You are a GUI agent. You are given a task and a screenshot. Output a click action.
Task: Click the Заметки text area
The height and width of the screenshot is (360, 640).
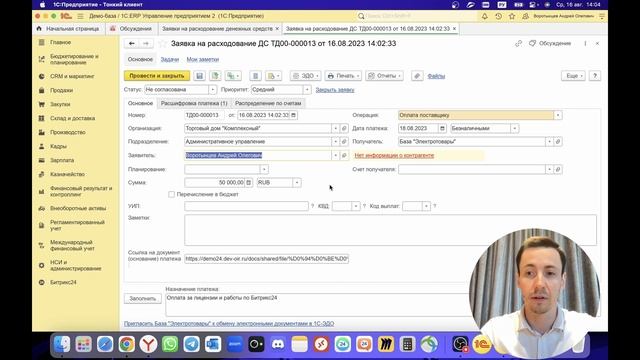click(390, 230)
